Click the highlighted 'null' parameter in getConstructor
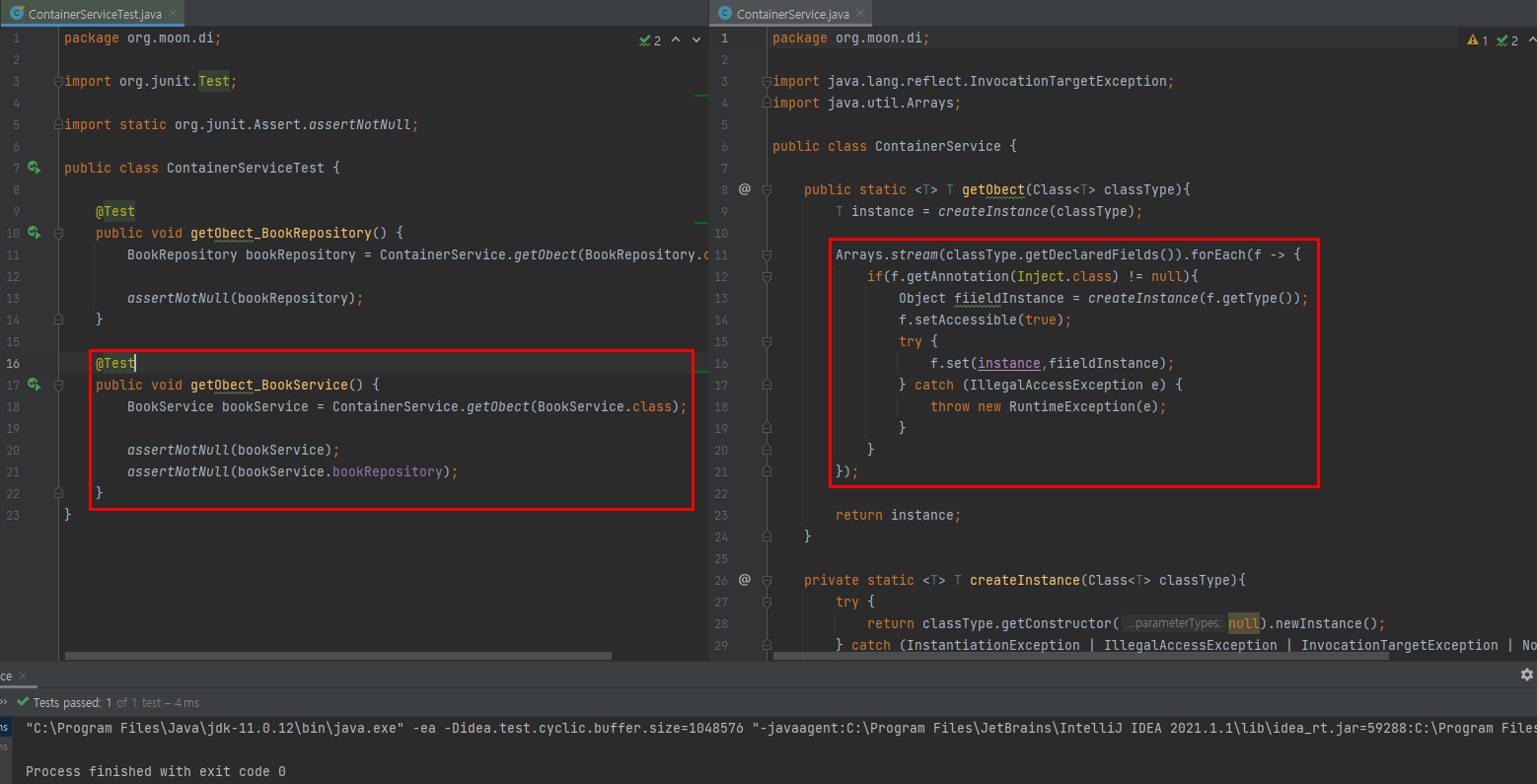 pyautogui.click(x=1243, y=623)
